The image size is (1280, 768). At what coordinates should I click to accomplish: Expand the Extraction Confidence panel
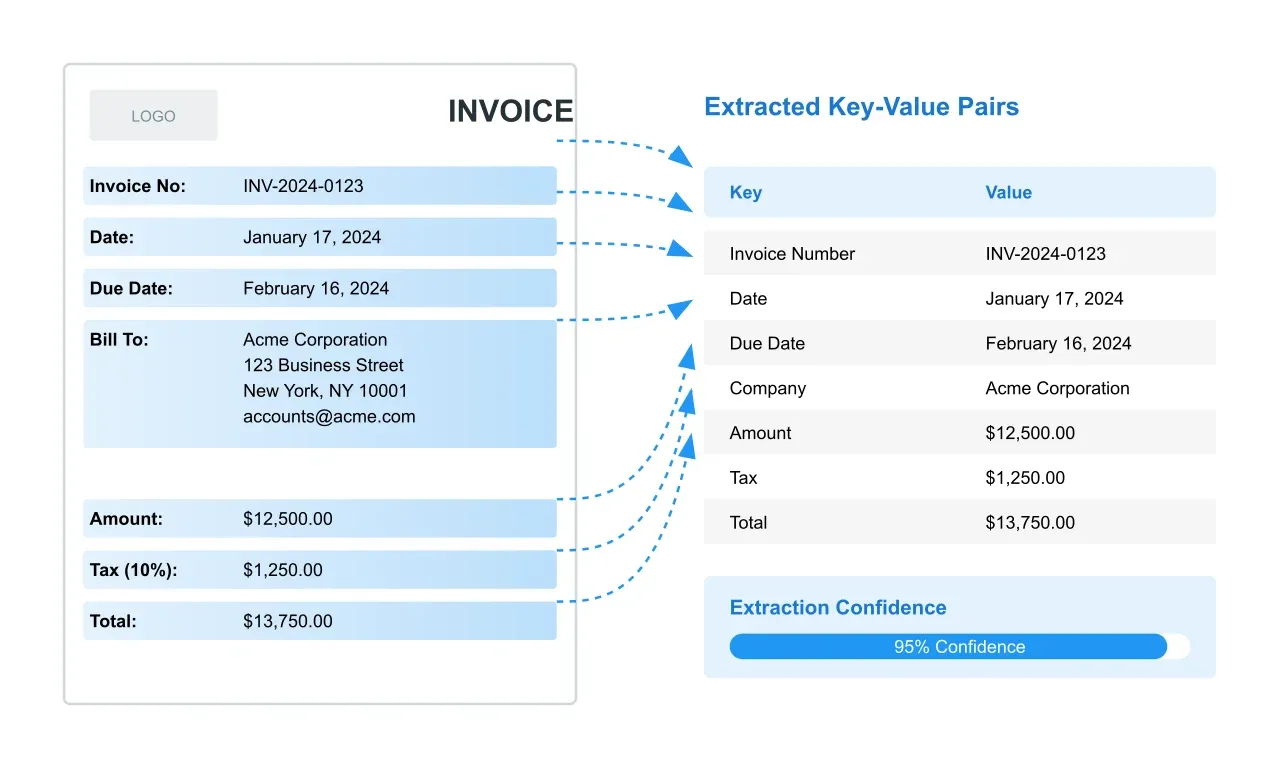point(960,627)
